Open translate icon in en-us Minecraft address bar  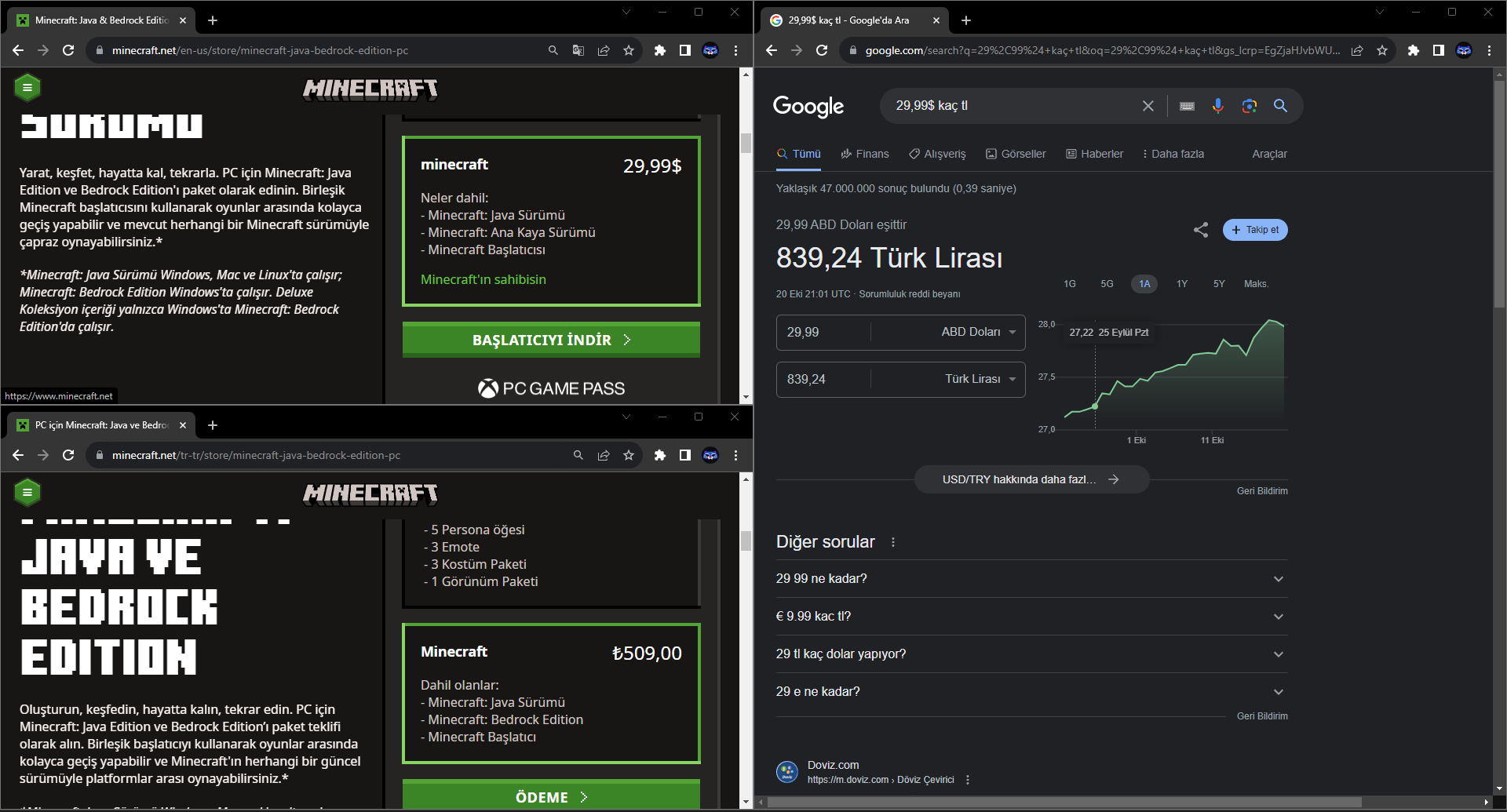coord(578,50)
